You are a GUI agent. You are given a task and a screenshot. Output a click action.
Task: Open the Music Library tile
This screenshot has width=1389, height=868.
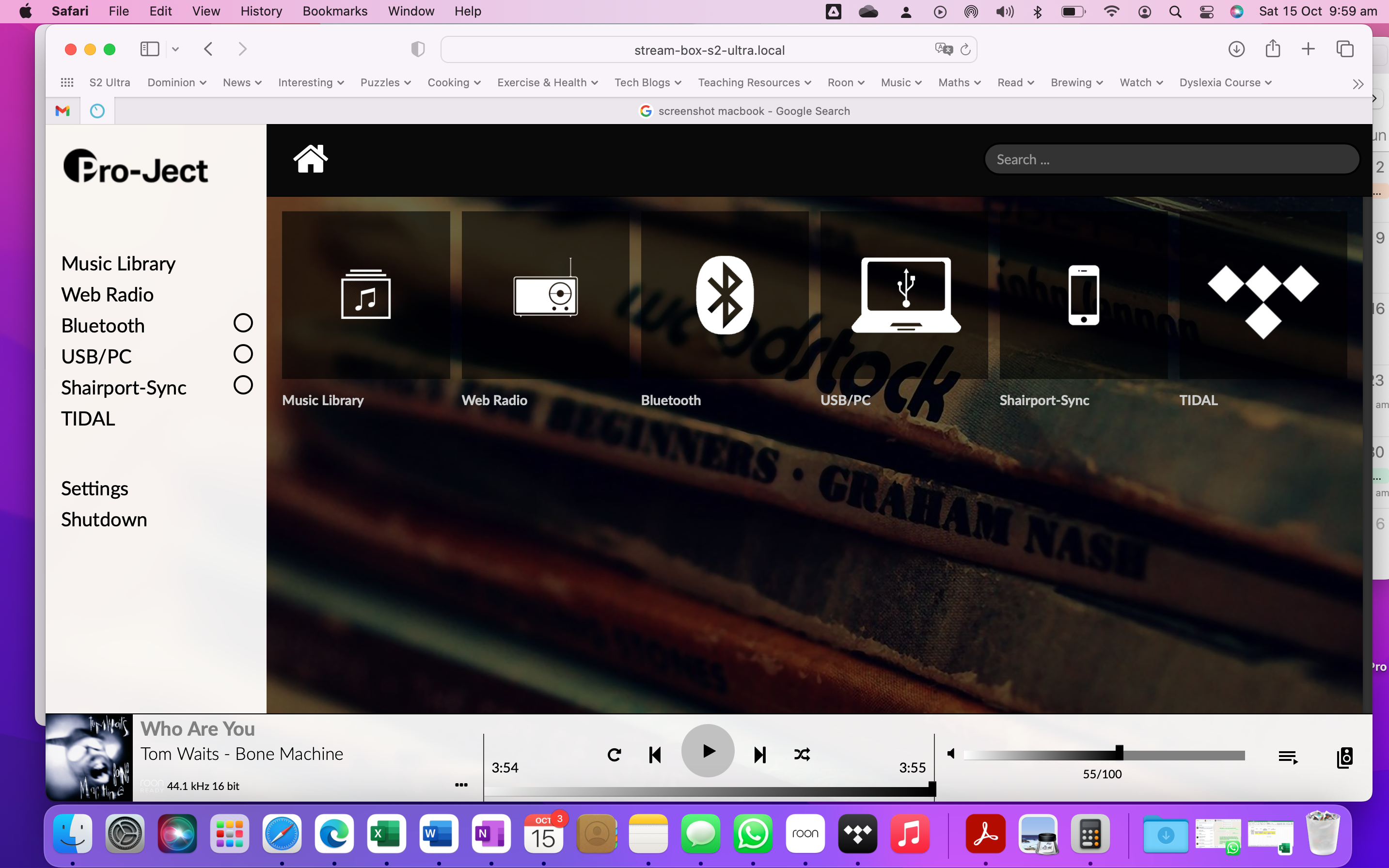365,295
